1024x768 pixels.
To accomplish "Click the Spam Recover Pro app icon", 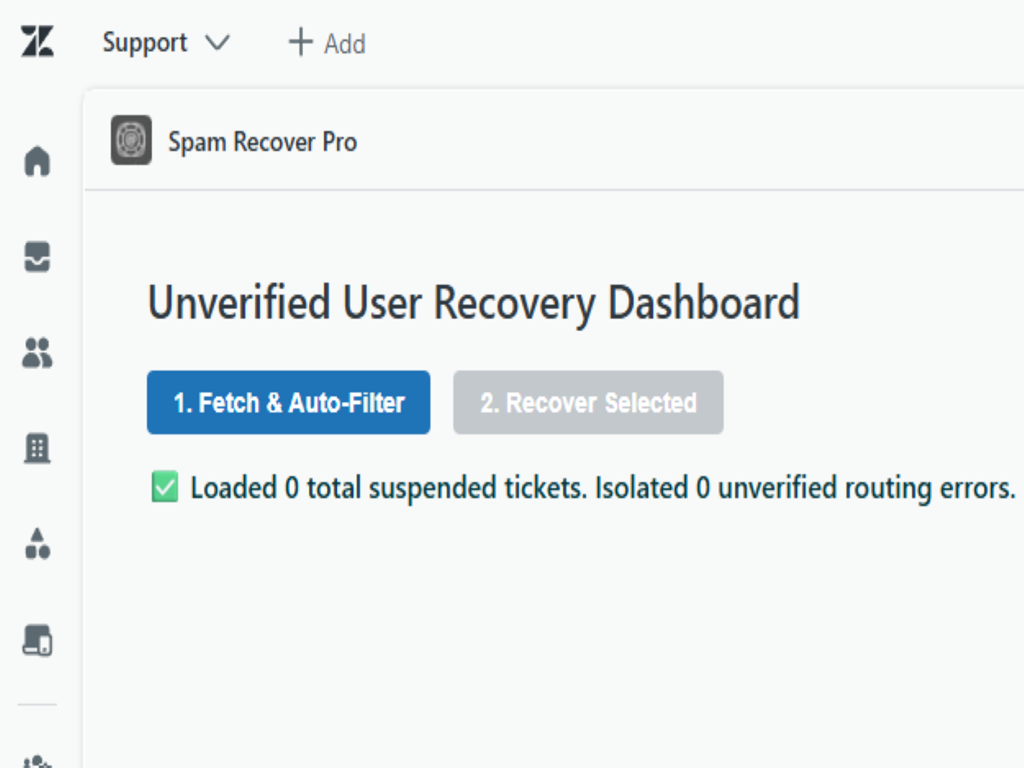I will click(129, 141).
